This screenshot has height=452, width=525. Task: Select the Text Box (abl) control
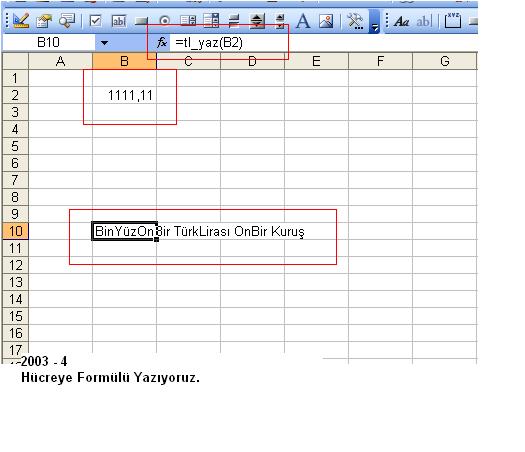point(119,21)
